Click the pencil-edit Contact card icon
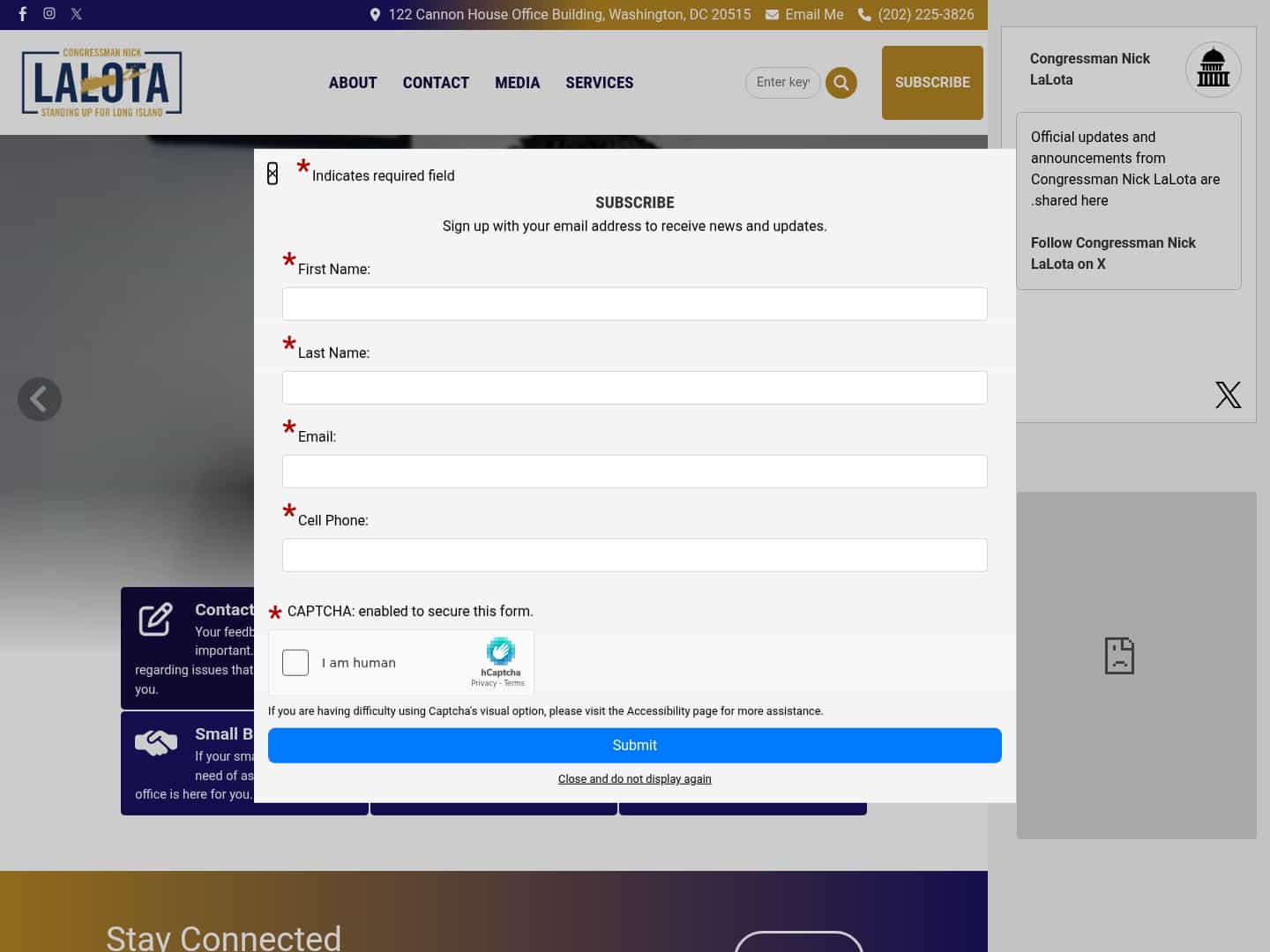The height and width of the screenshot is (952, 1270). pos(156,619)
